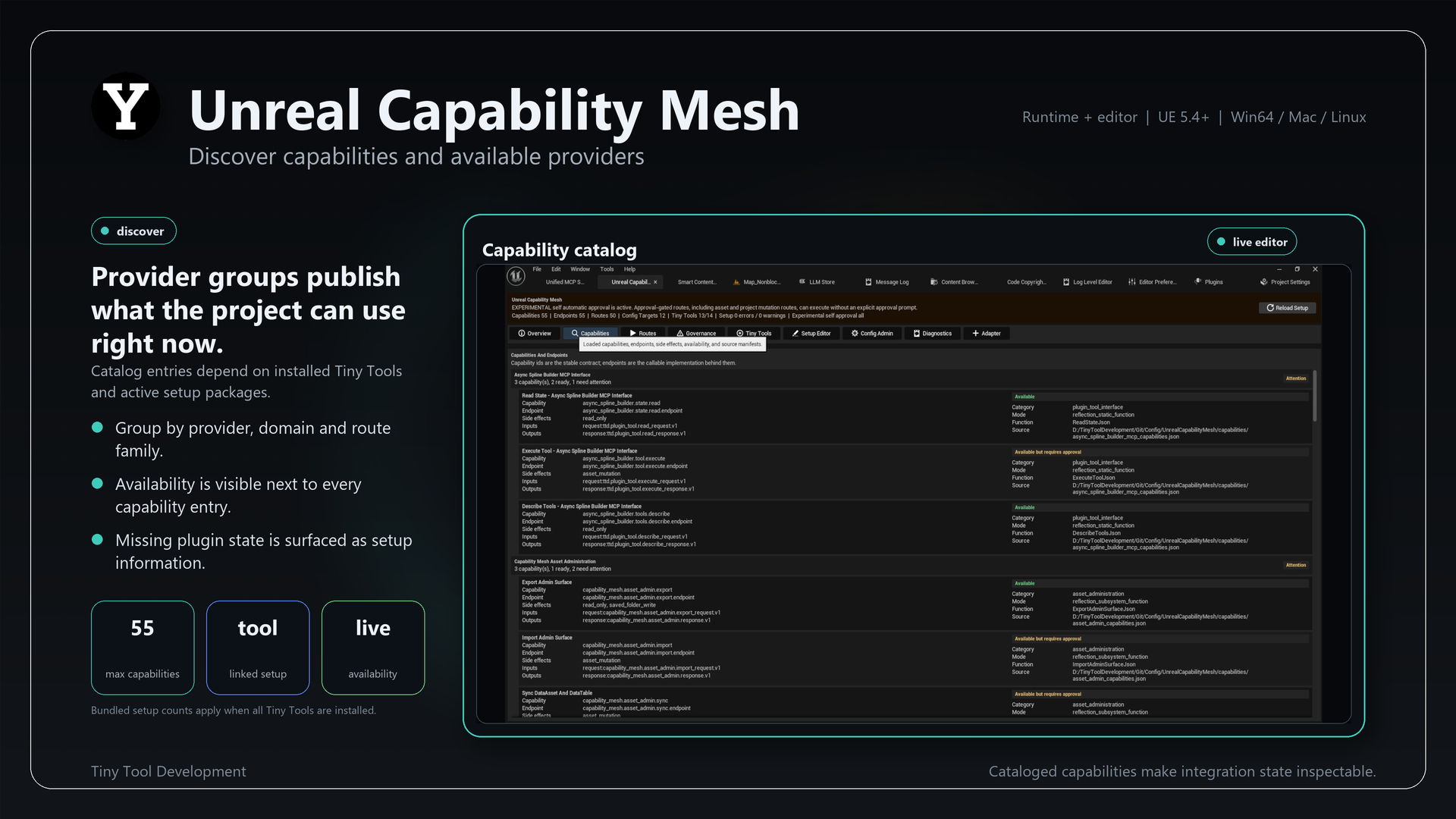Open the Window menu
The image size is (1456, 819).
[580, 269]
